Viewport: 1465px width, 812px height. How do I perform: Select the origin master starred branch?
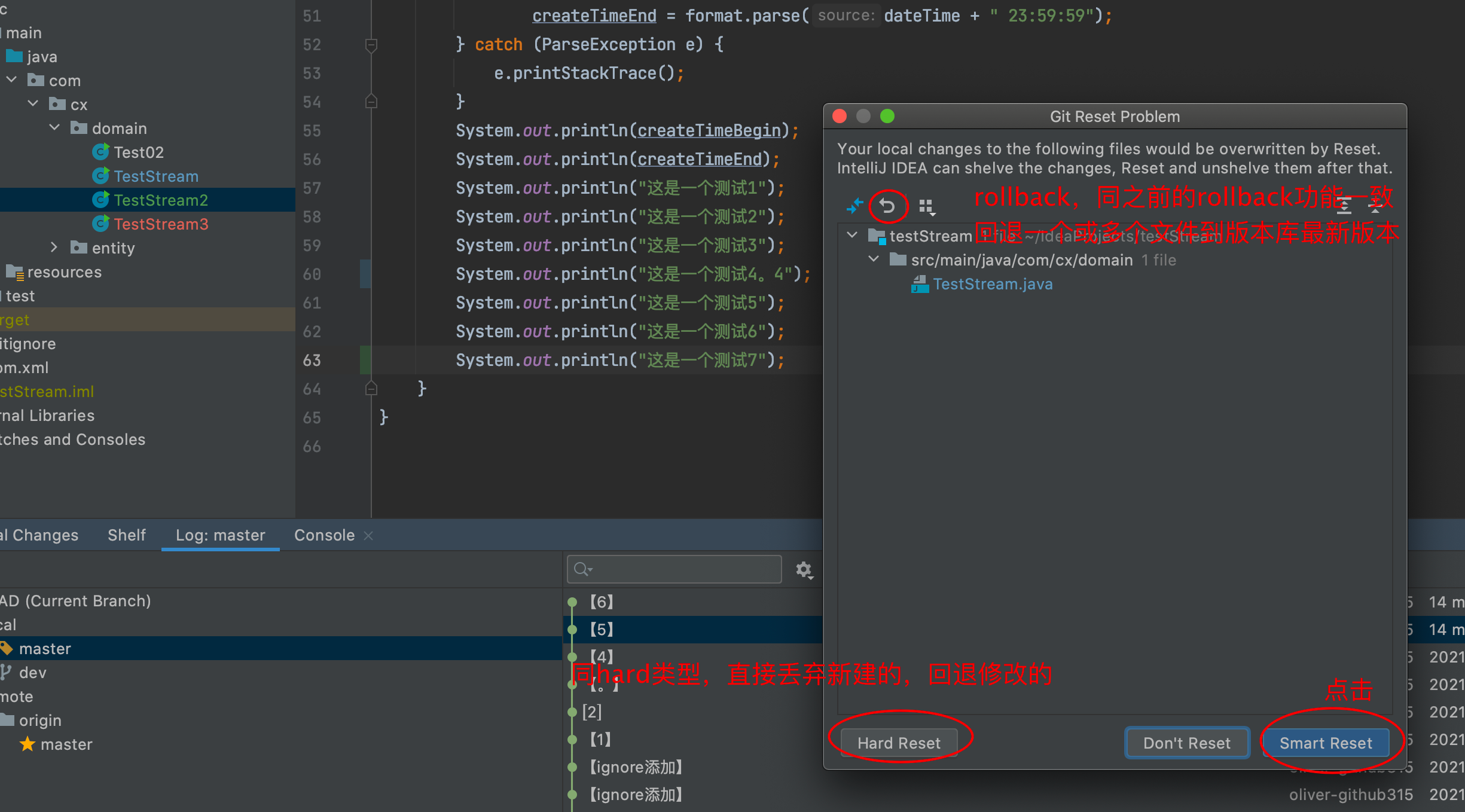[x=66, y=744]
